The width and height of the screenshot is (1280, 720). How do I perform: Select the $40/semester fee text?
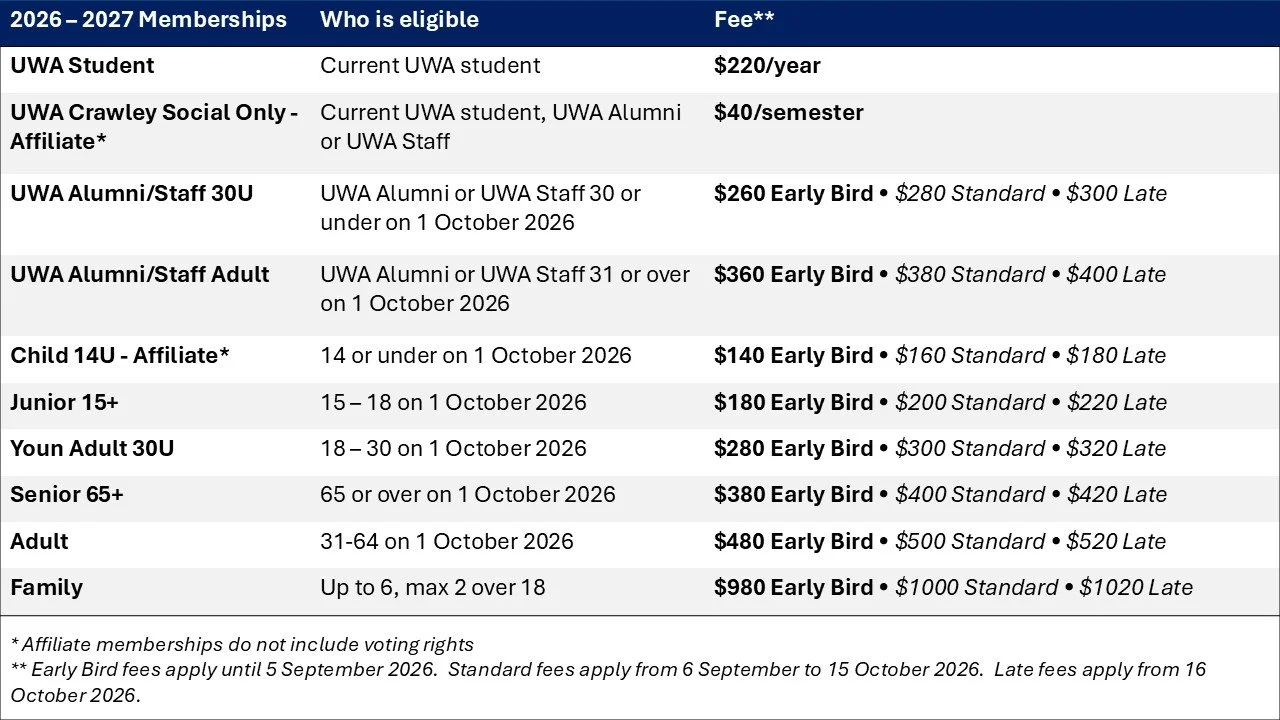(x=788, y=112)
